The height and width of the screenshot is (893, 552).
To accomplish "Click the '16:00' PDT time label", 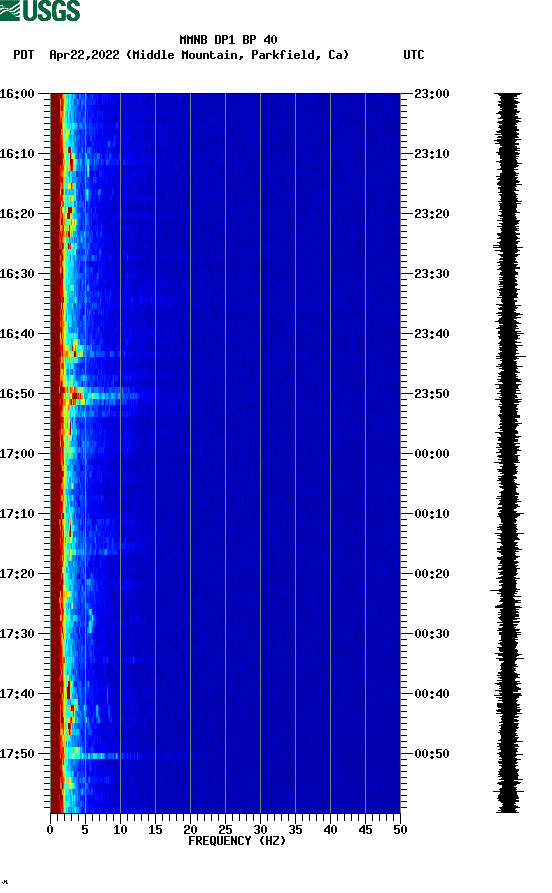I will tap(17, 93).
